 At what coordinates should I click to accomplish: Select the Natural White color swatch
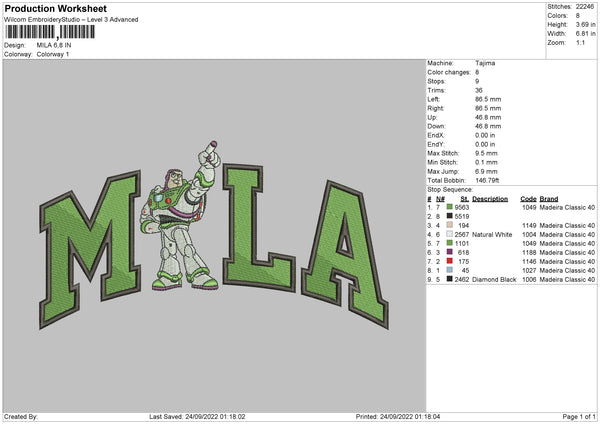449,234
